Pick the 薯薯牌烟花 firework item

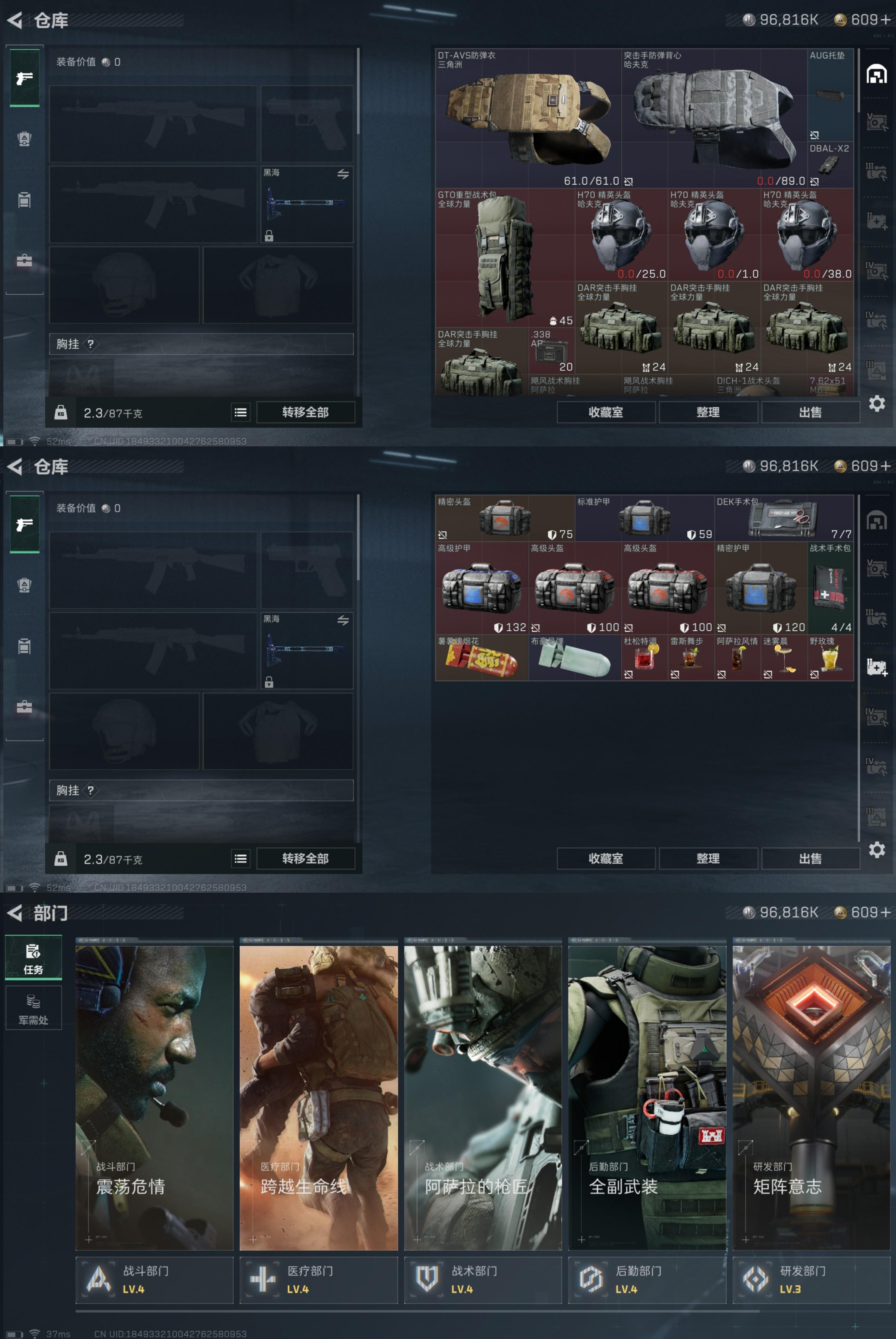[482, 658]
